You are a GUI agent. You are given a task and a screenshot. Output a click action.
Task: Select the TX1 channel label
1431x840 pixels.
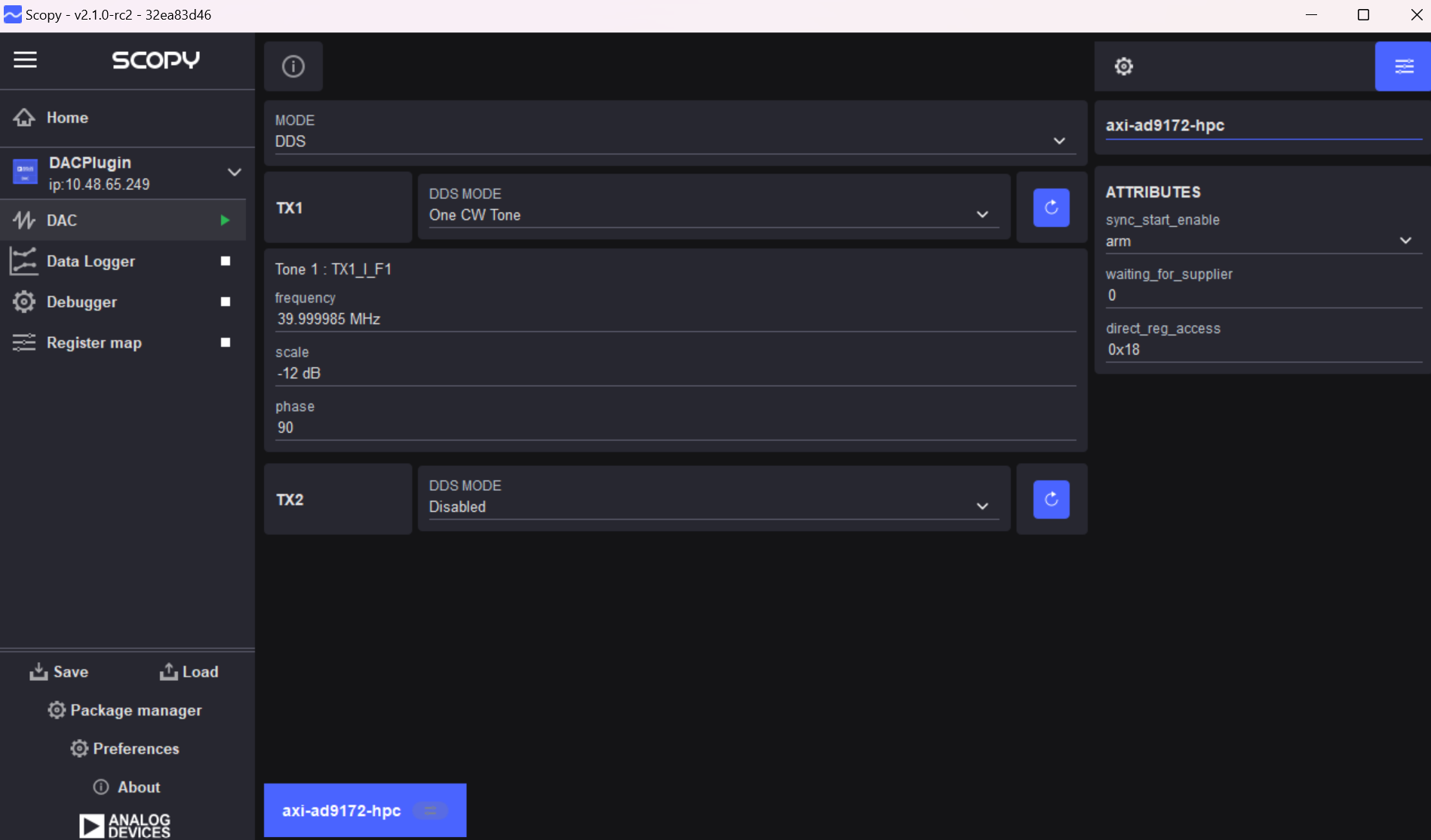pos(290,208)
